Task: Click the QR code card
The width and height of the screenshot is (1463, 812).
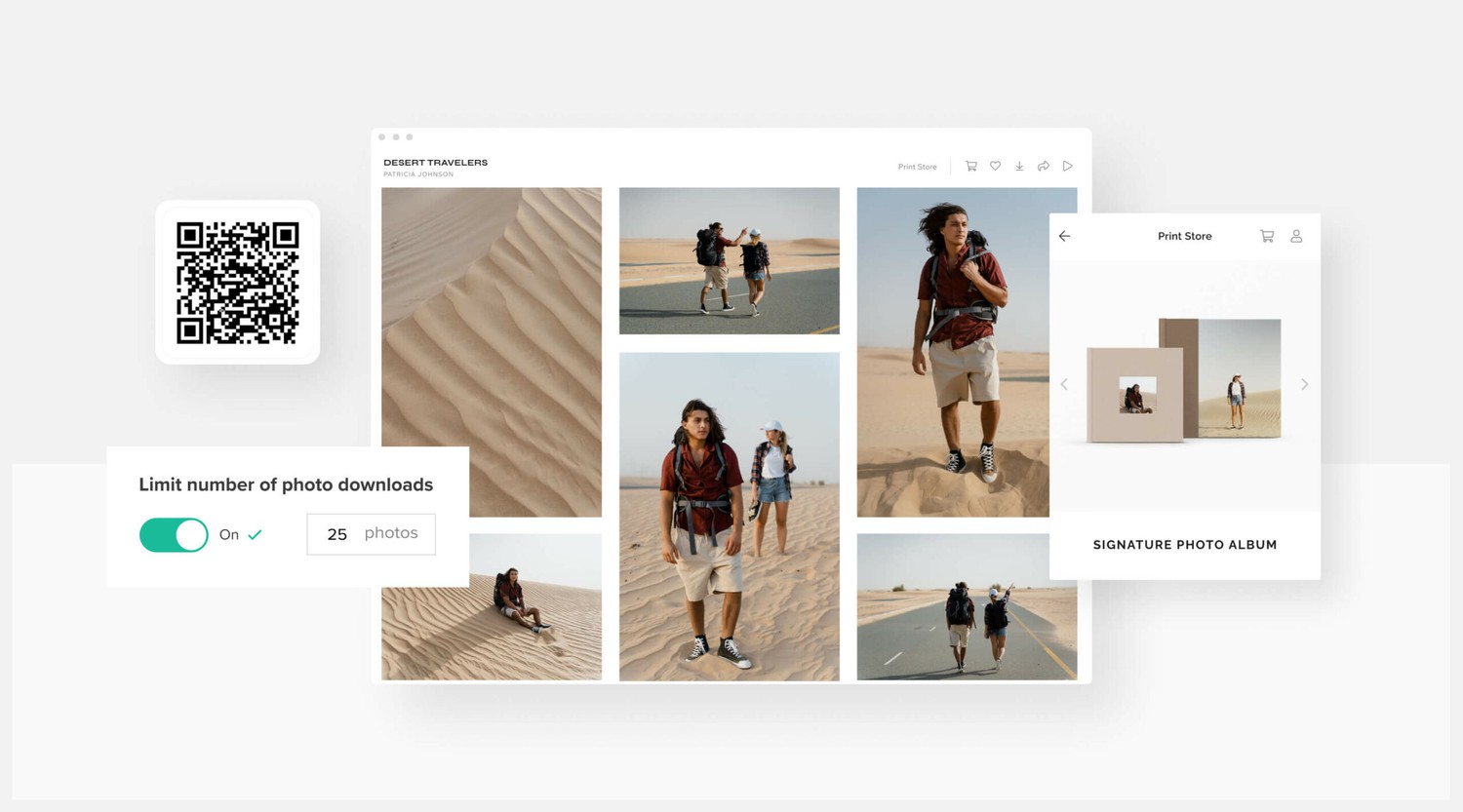Action: pyautogui.click(x=238, y=283)
